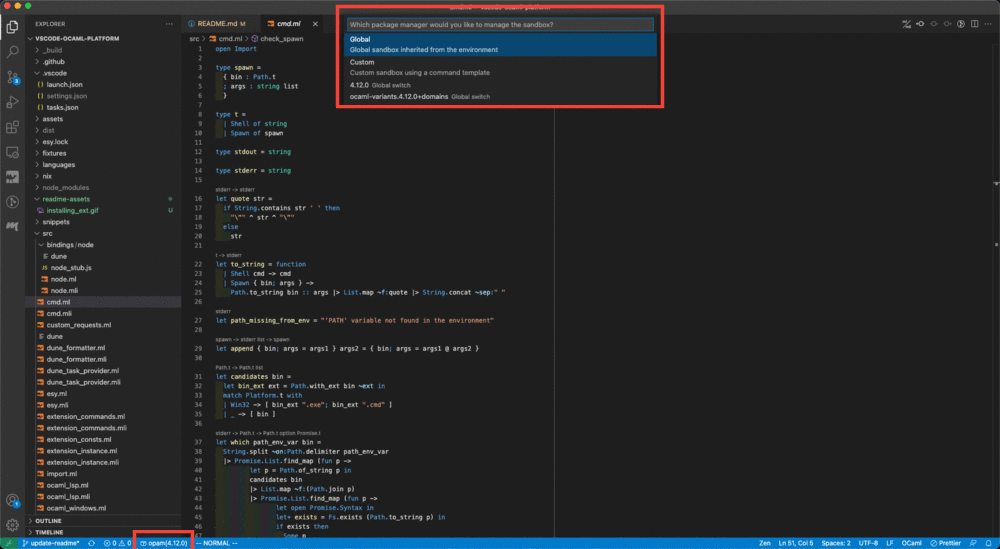Select Global sandbox option
This screenshot has height=549, width=1000.
click(501, 44)
